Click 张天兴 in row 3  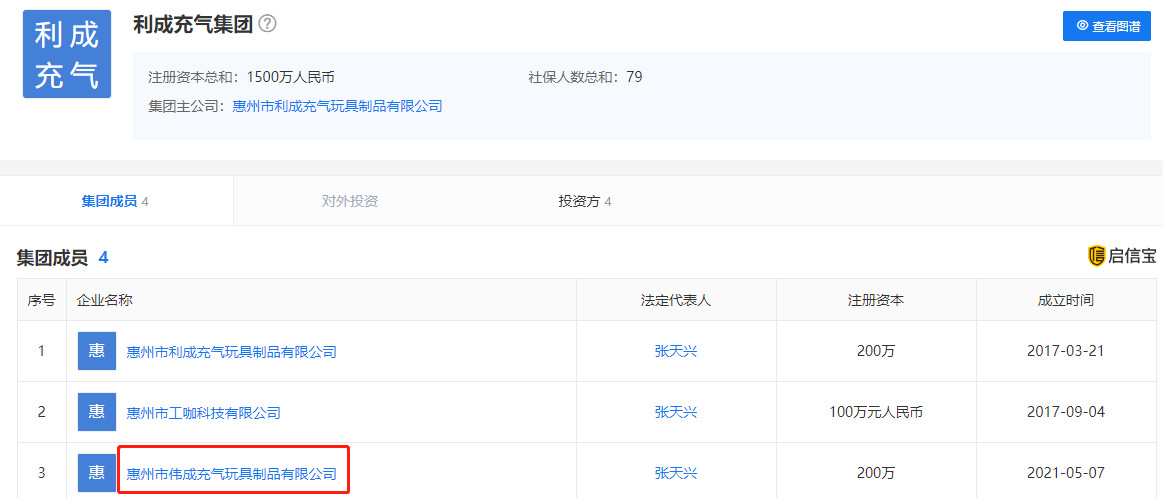(676, 473)
